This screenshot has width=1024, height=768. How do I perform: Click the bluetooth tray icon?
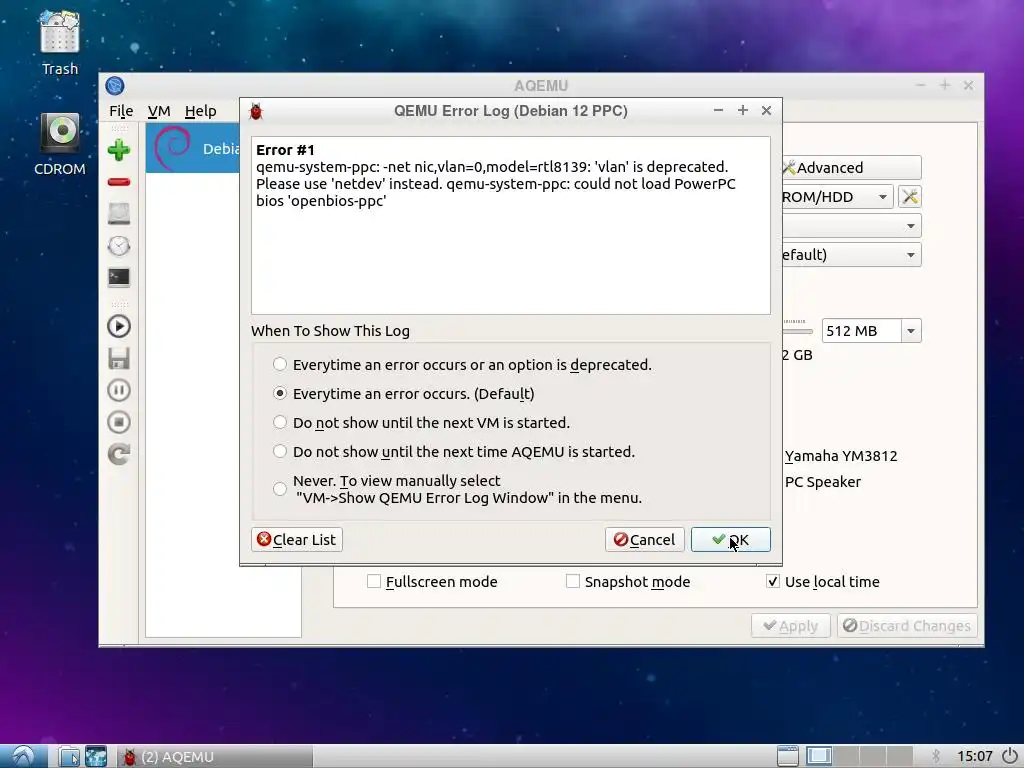(x=936, y=756)
